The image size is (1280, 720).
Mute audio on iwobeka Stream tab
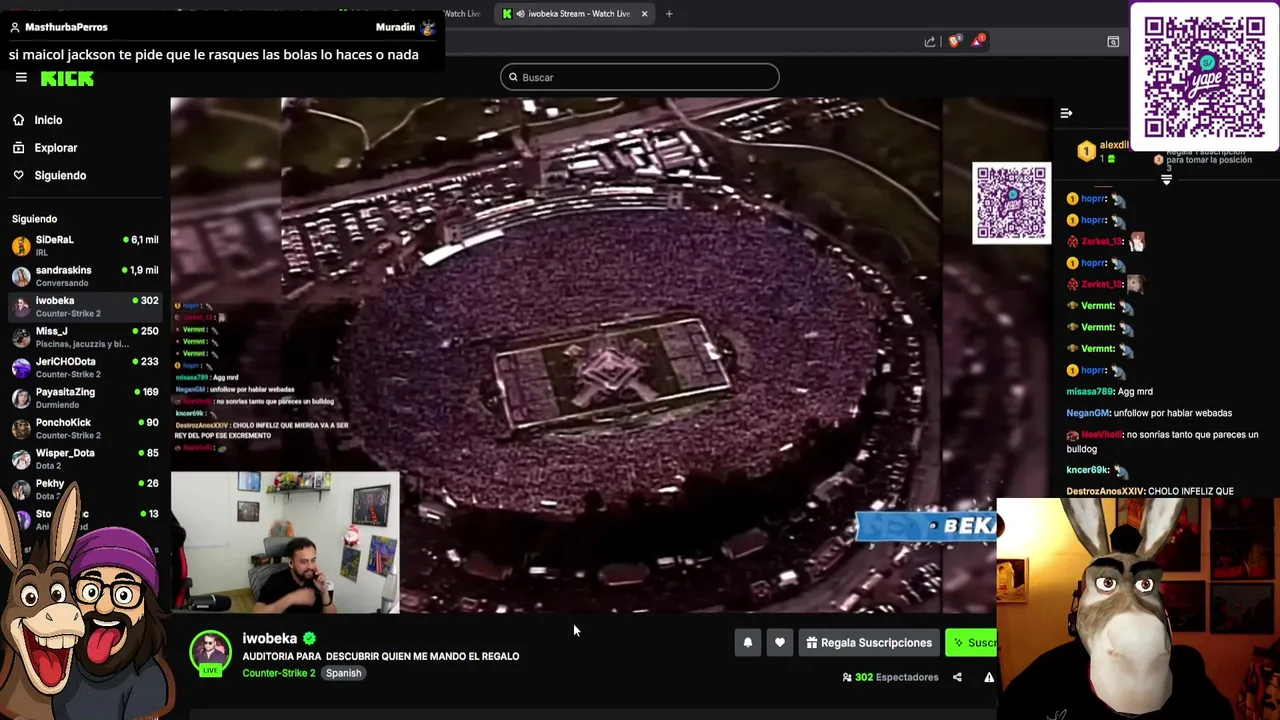pyautogui.click(x=521, y=14)
